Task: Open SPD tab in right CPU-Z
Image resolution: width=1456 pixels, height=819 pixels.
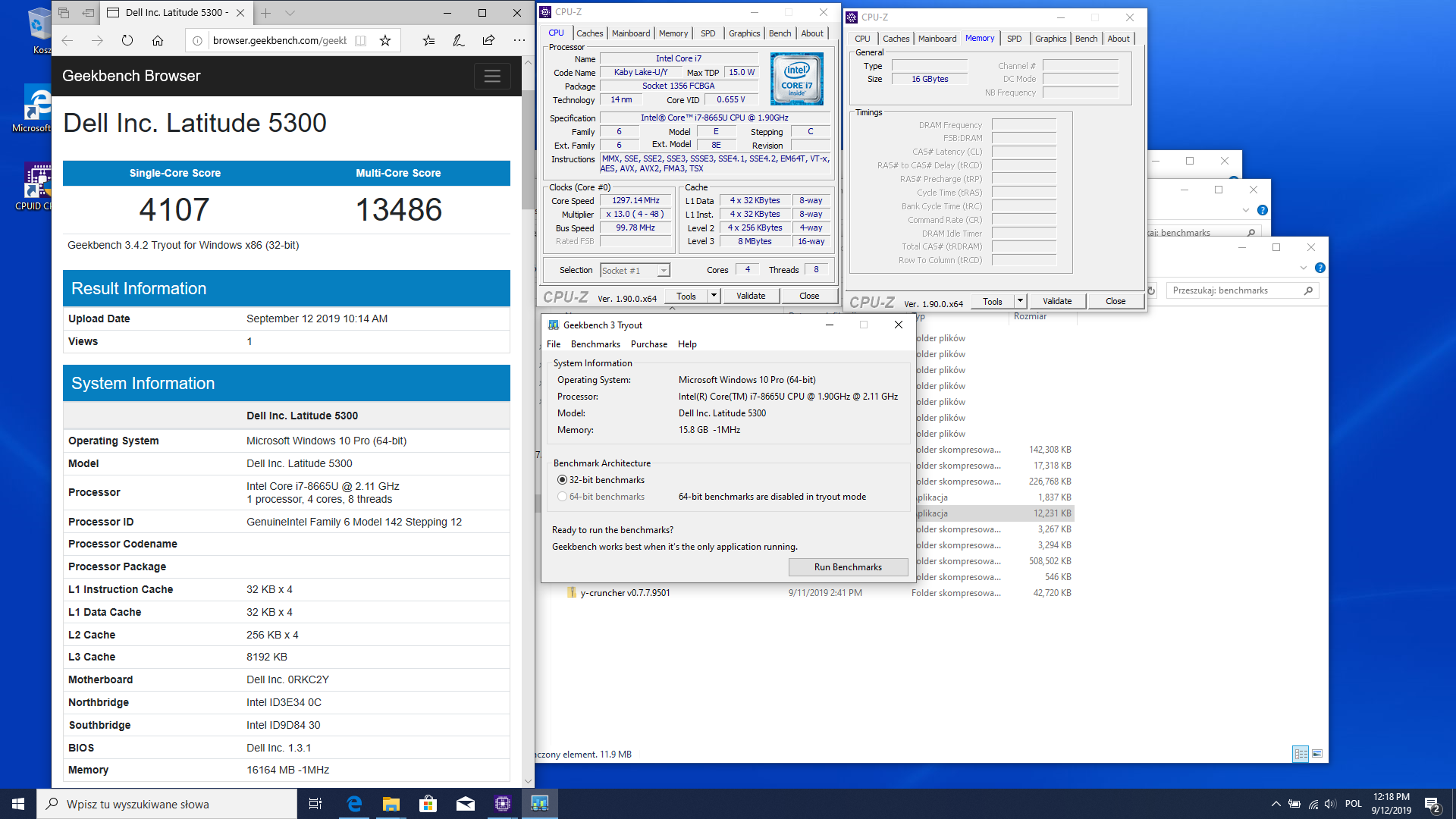Action: tap(1014, 39)
